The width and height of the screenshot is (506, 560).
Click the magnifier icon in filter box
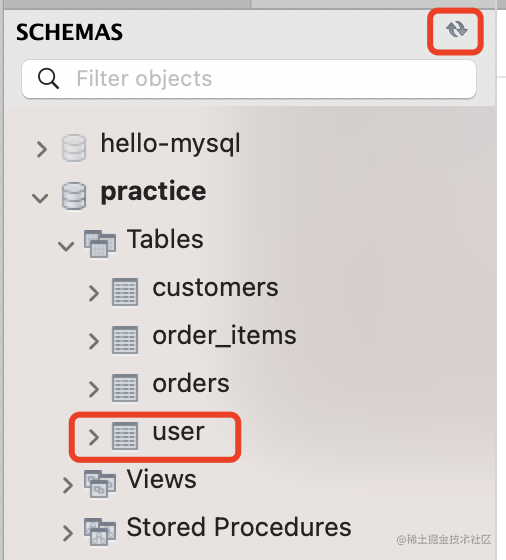pyautogui.click(x=48, y=79)
